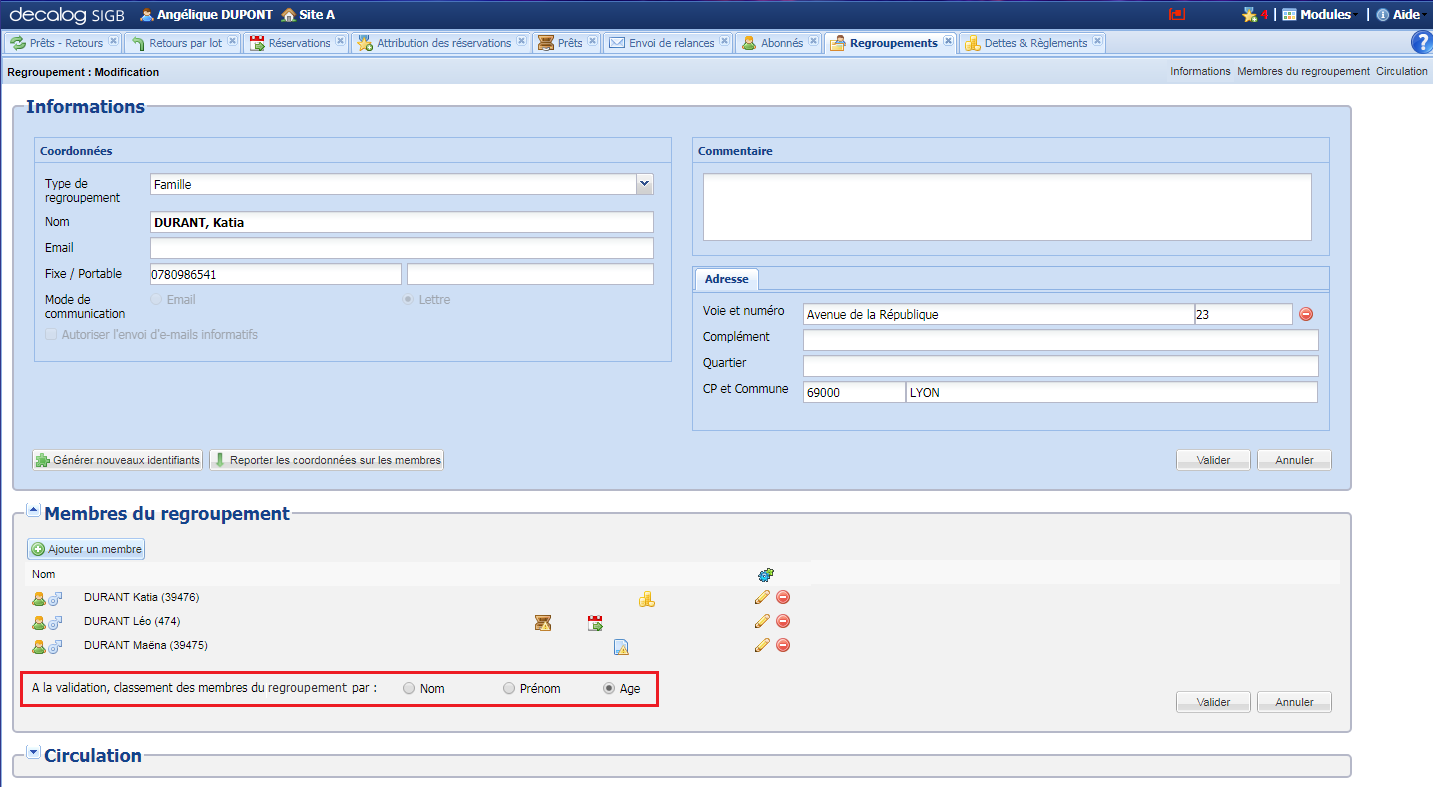This screenshot has width=1452, height=796.
Task: Open the Type de regroupement dropdown
Action: pyautogui.click(x=644, y=184)
